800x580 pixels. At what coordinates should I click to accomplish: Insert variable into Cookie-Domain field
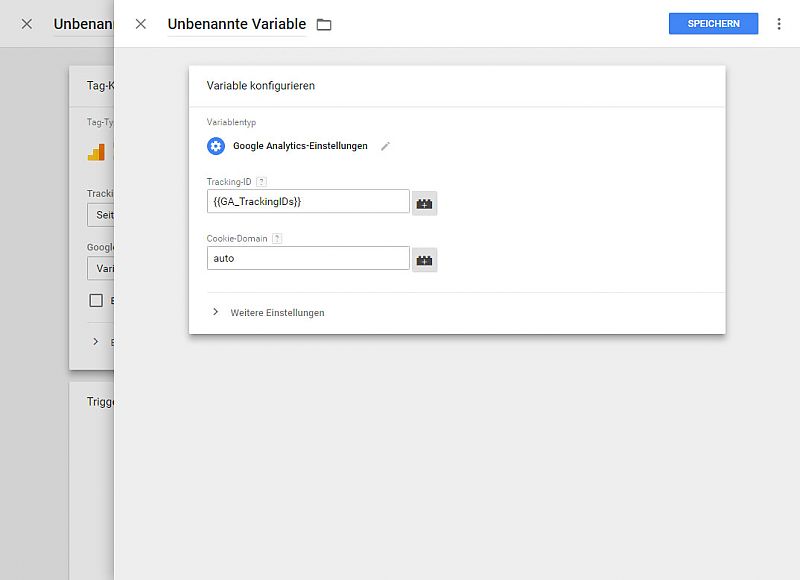coord(424,260)
